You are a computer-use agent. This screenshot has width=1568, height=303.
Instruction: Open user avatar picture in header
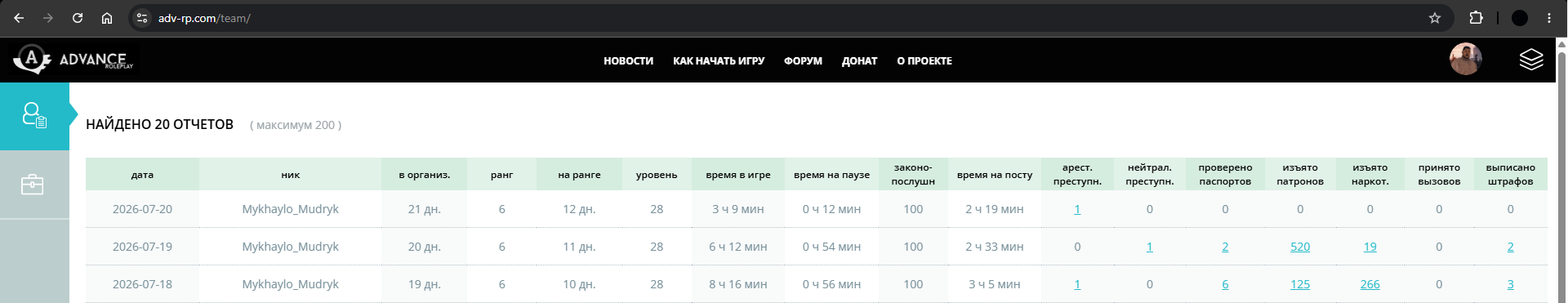coord(1465,60)
